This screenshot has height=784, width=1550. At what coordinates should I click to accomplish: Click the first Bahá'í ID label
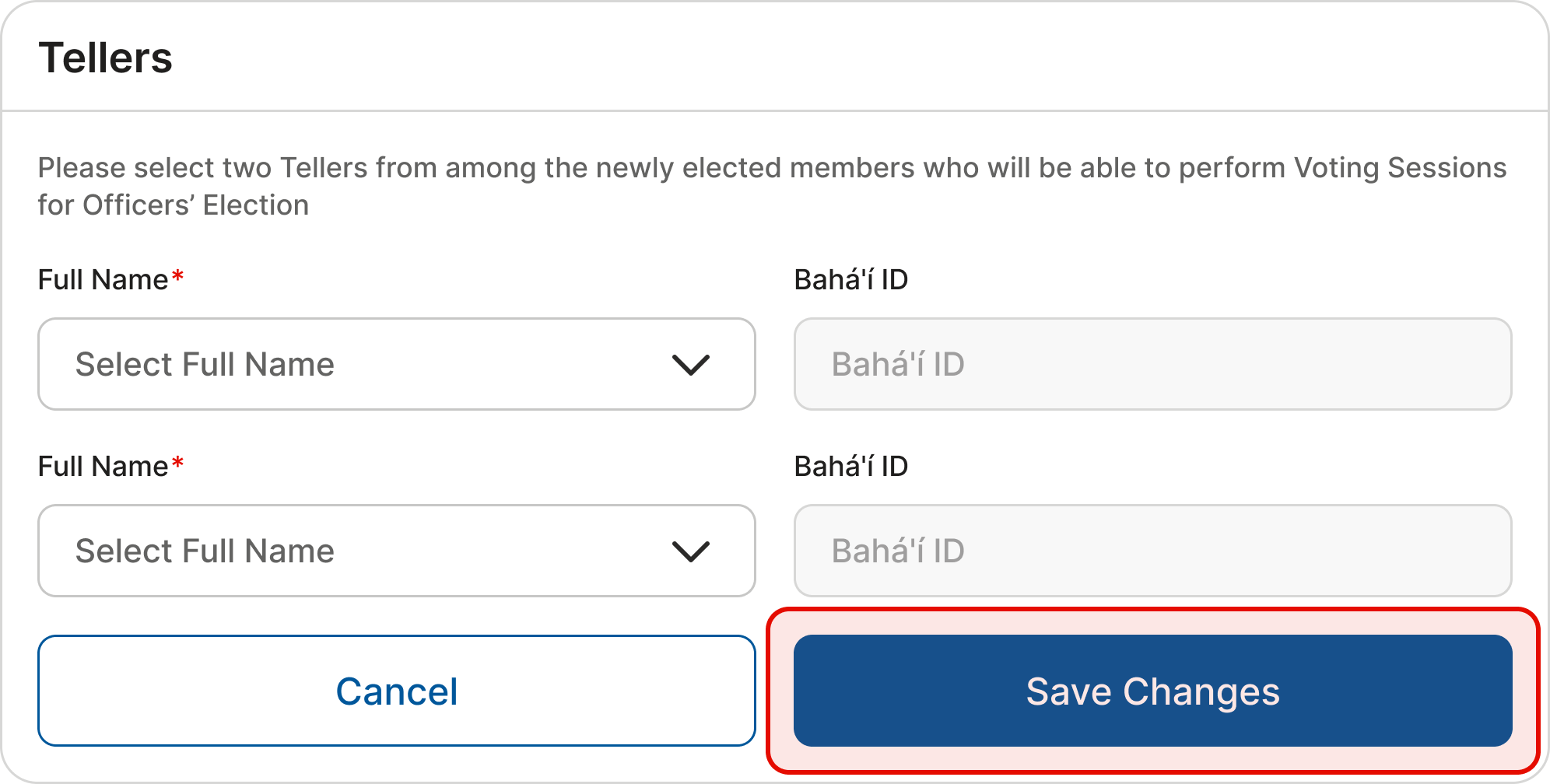pos(850,280)
